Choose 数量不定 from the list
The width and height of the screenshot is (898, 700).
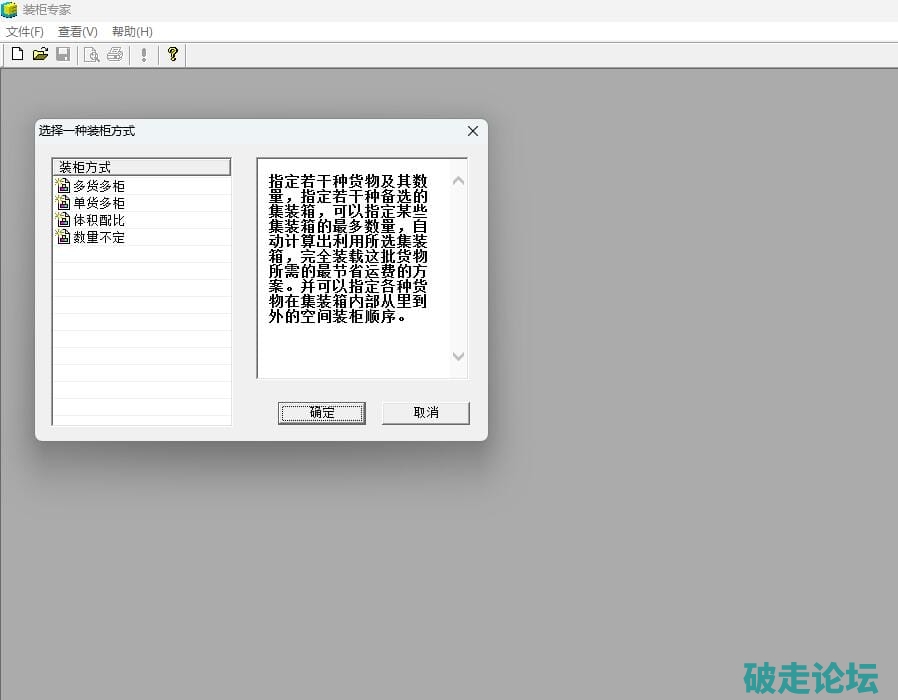(99, 238)
